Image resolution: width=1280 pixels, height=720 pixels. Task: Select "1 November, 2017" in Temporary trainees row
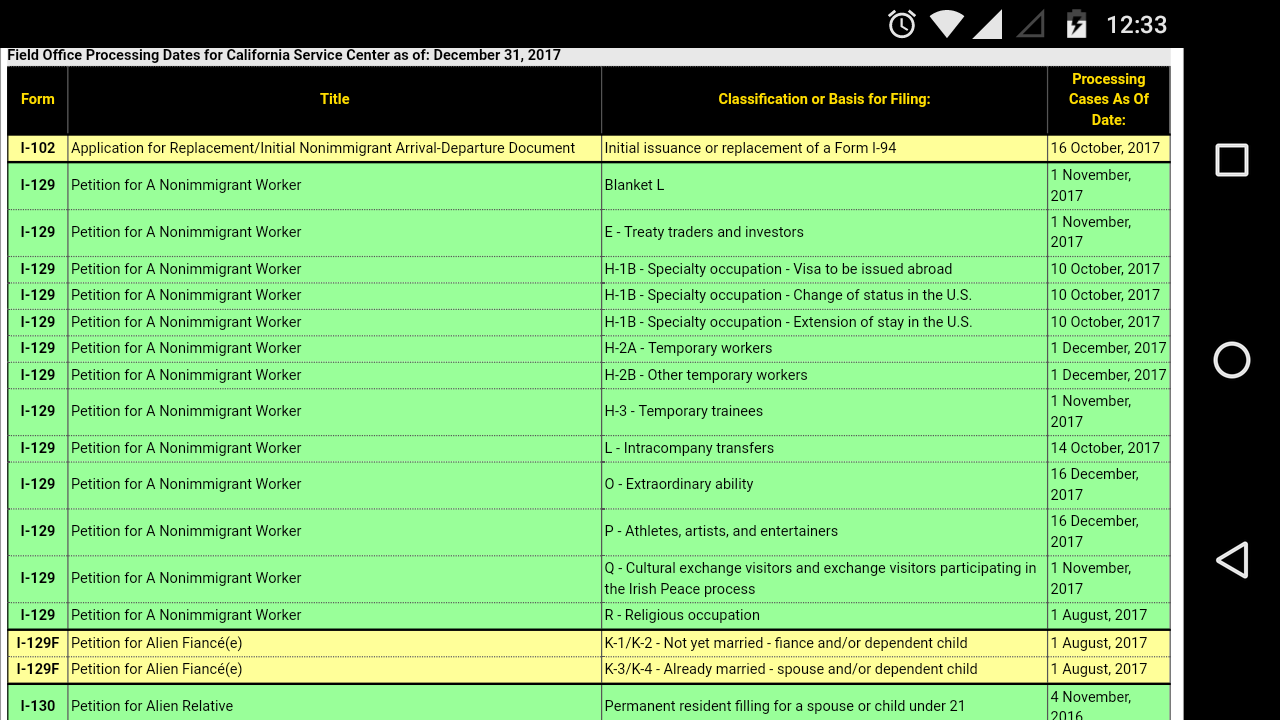pyautogui.click(x=1108, y=411)
